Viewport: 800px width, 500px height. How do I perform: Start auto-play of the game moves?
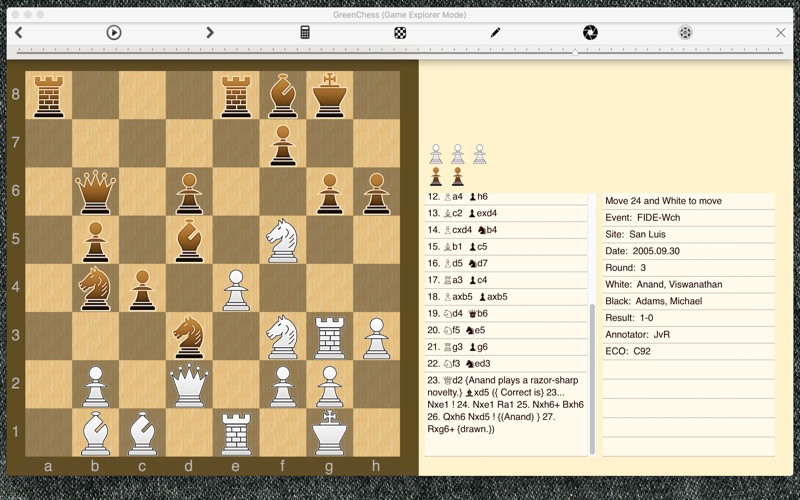click(x=114, y=33)
